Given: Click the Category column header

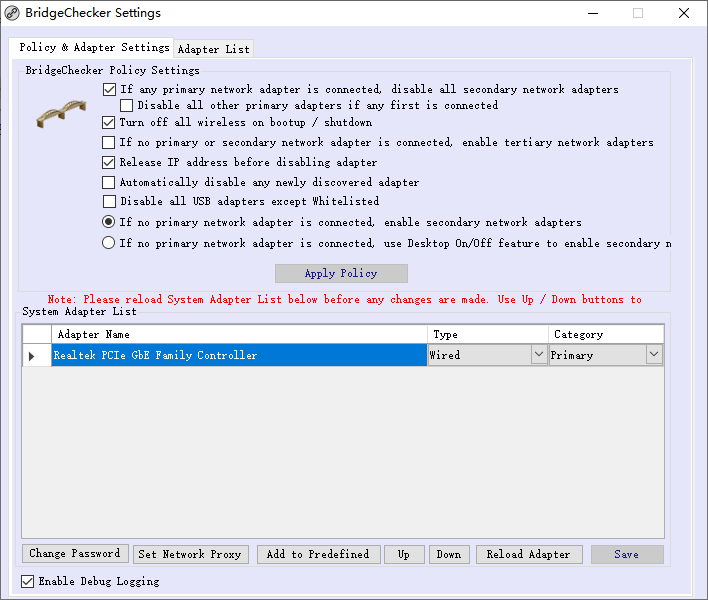Looking at the screenshot, I should pyautogui.click(x=606, y=335).
